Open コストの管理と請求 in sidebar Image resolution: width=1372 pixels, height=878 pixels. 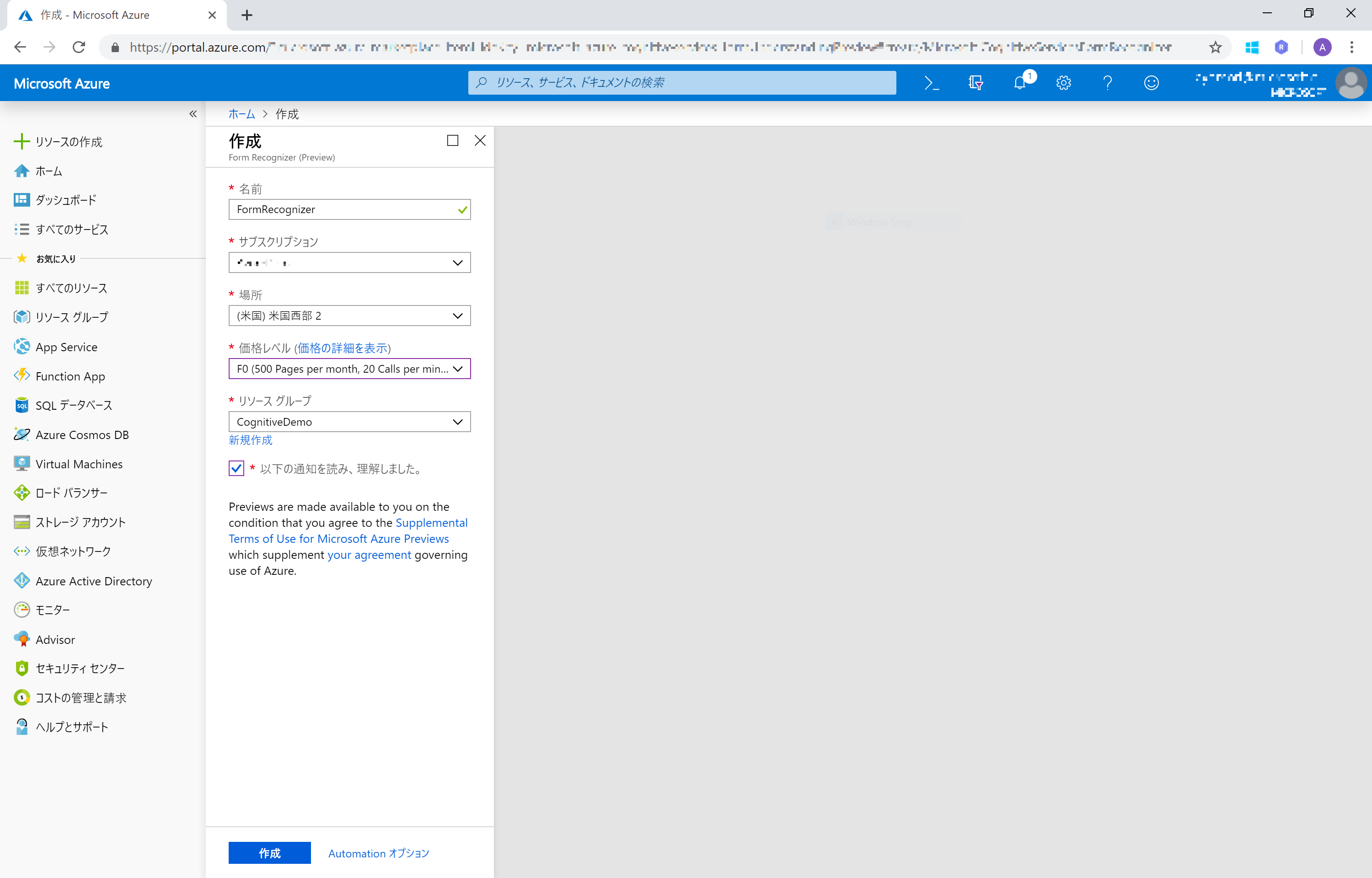(80, 697)
